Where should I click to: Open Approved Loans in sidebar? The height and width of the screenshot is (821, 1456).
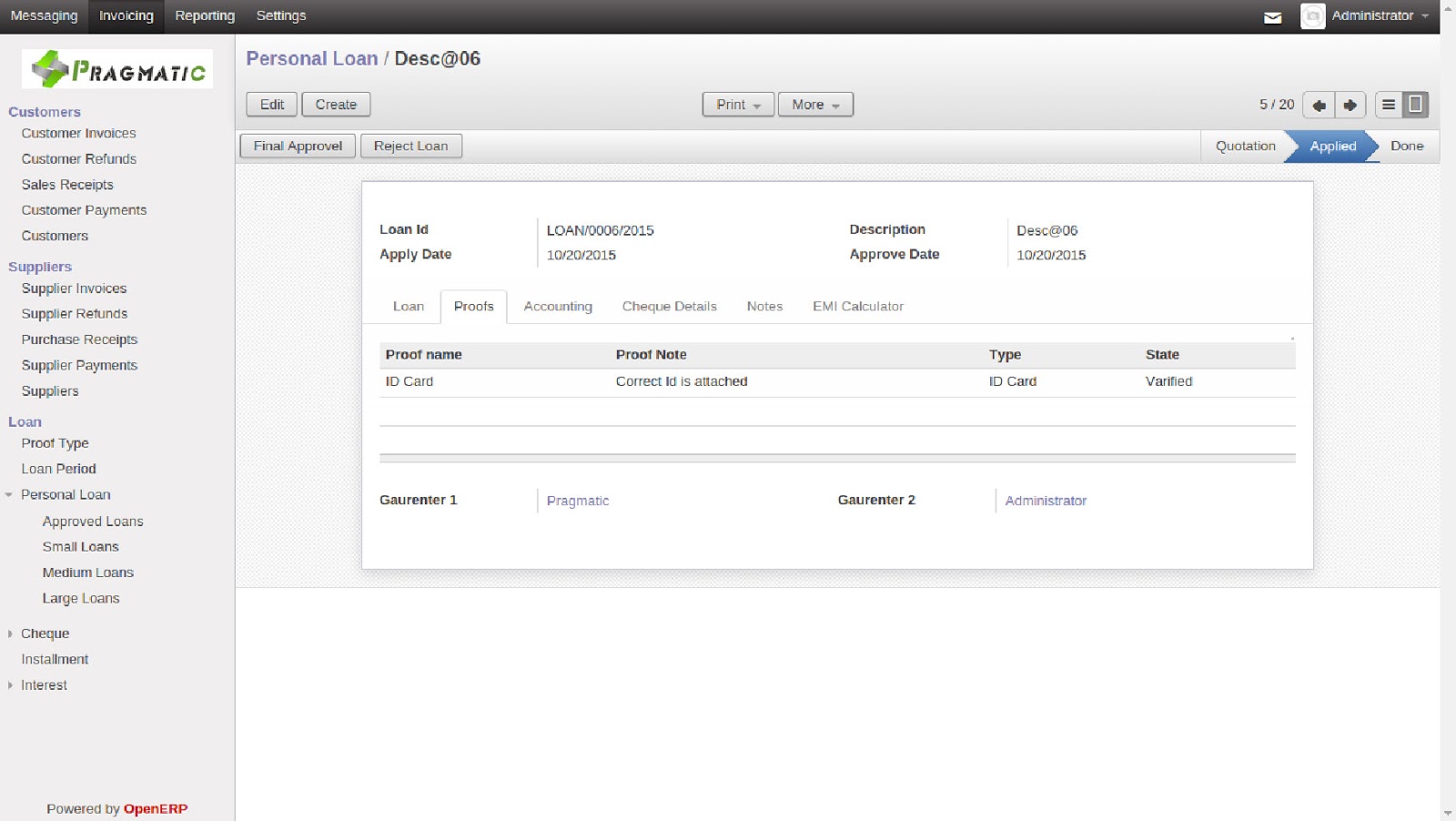(93, 522)
